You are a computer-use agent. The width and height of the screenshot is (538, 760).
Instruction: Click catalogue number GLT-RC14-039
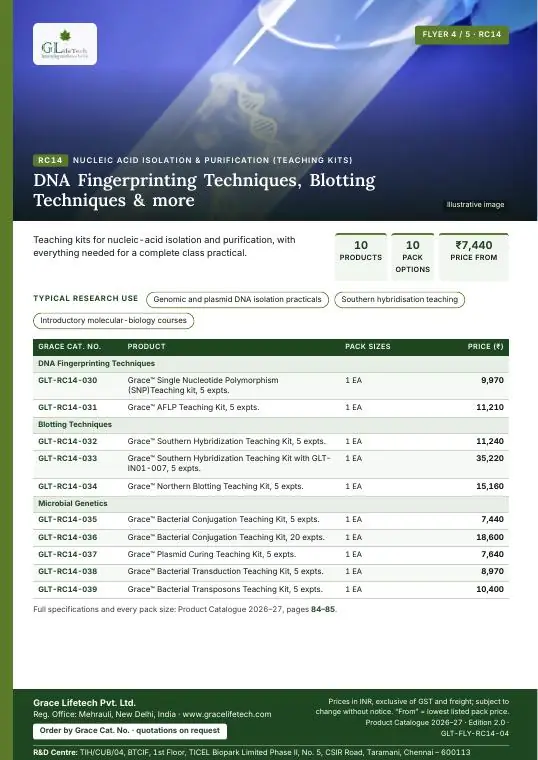pos(68,590)
